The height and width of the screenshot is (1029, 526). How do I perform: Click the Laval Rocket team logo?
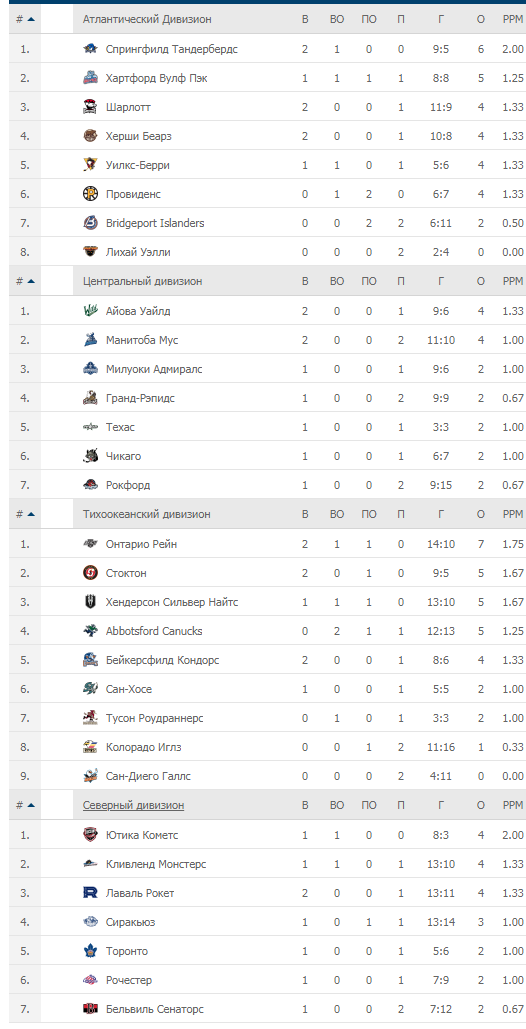pos(90,893)
